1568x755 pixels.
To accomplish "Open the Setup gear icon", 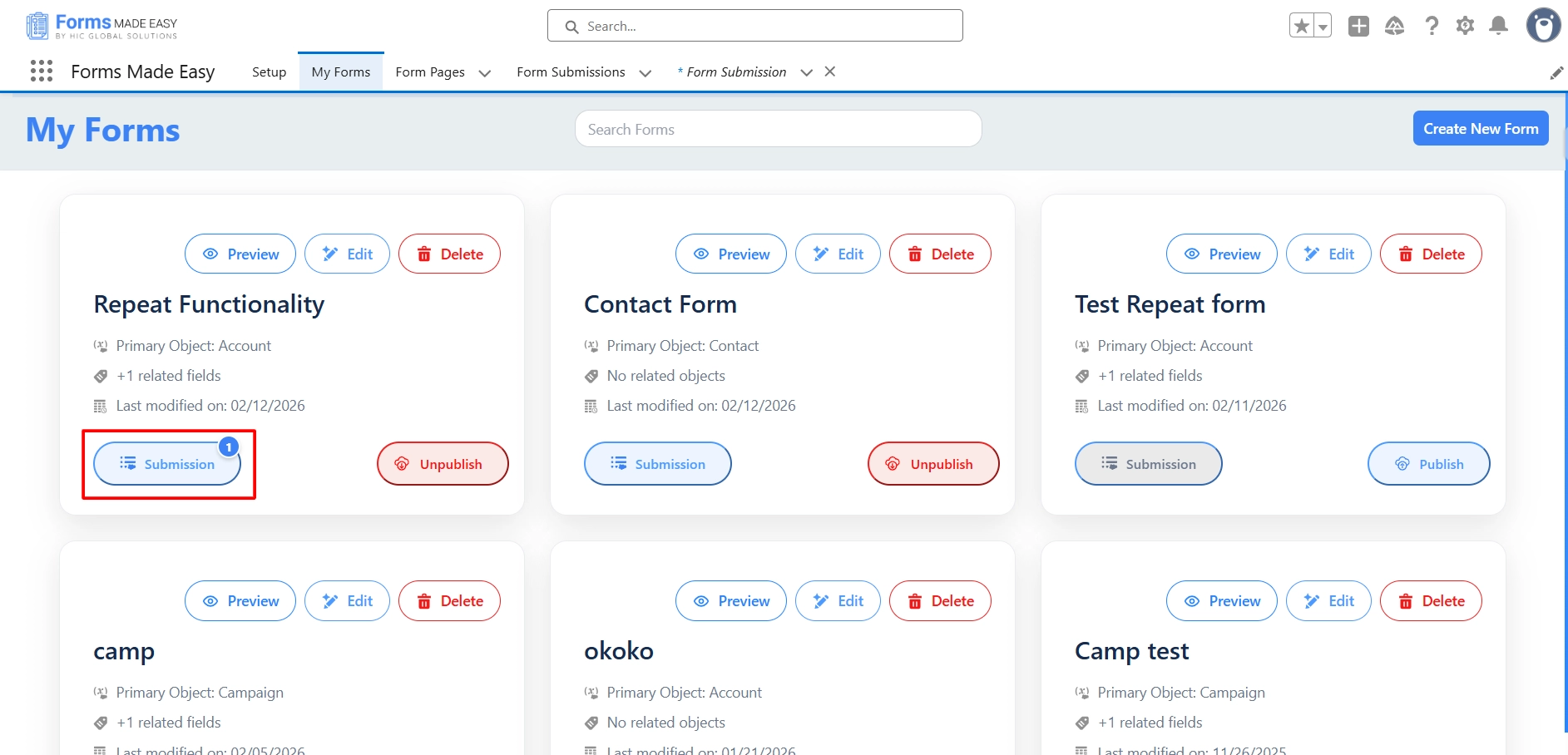I will click(1465, 27).
